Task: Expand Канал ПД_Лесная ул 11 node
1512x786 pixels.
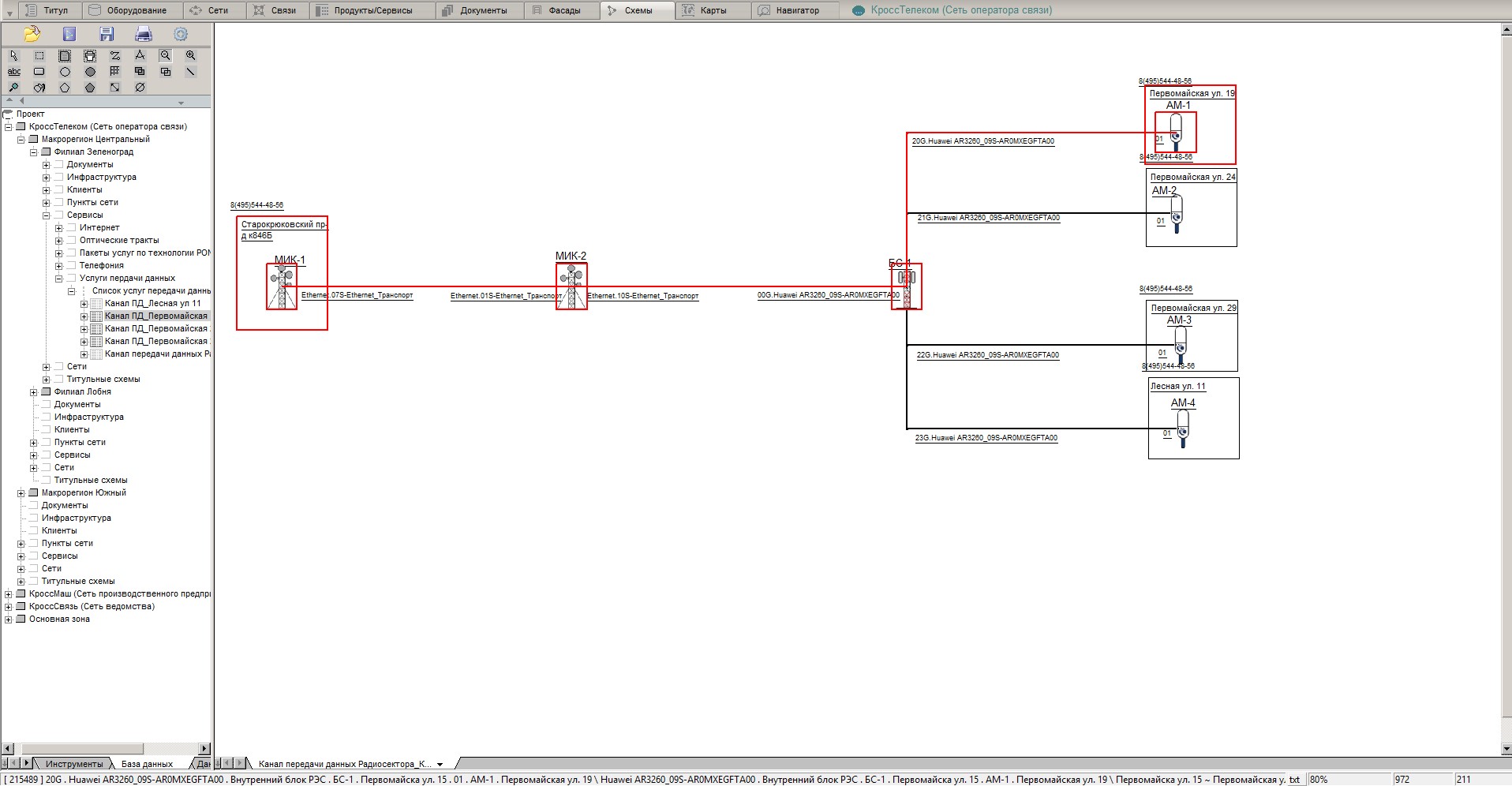Action: 84,304
